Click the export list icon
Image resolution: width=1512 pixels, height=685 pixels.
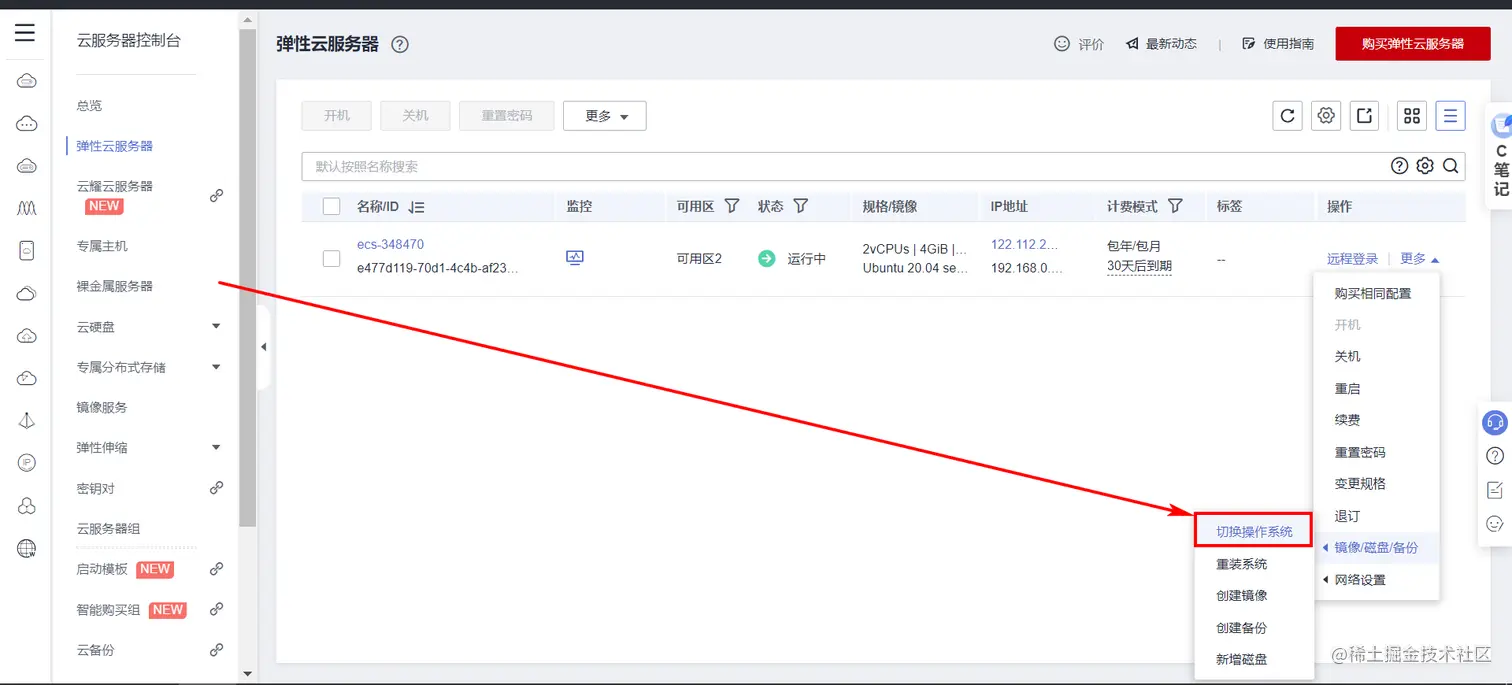(1364, 116)
